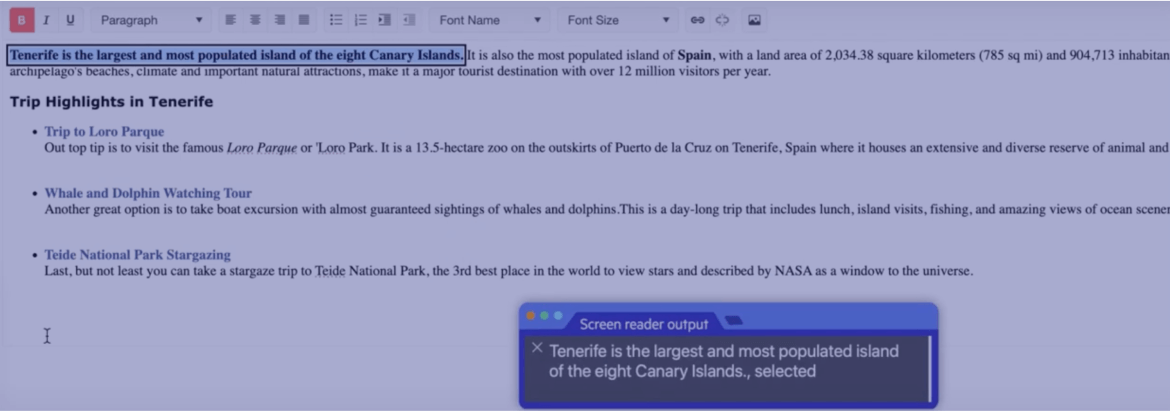Click the screen reader output scrollbar
The width and height of the screenshot is (1170, 411).
tap(929, 368)
